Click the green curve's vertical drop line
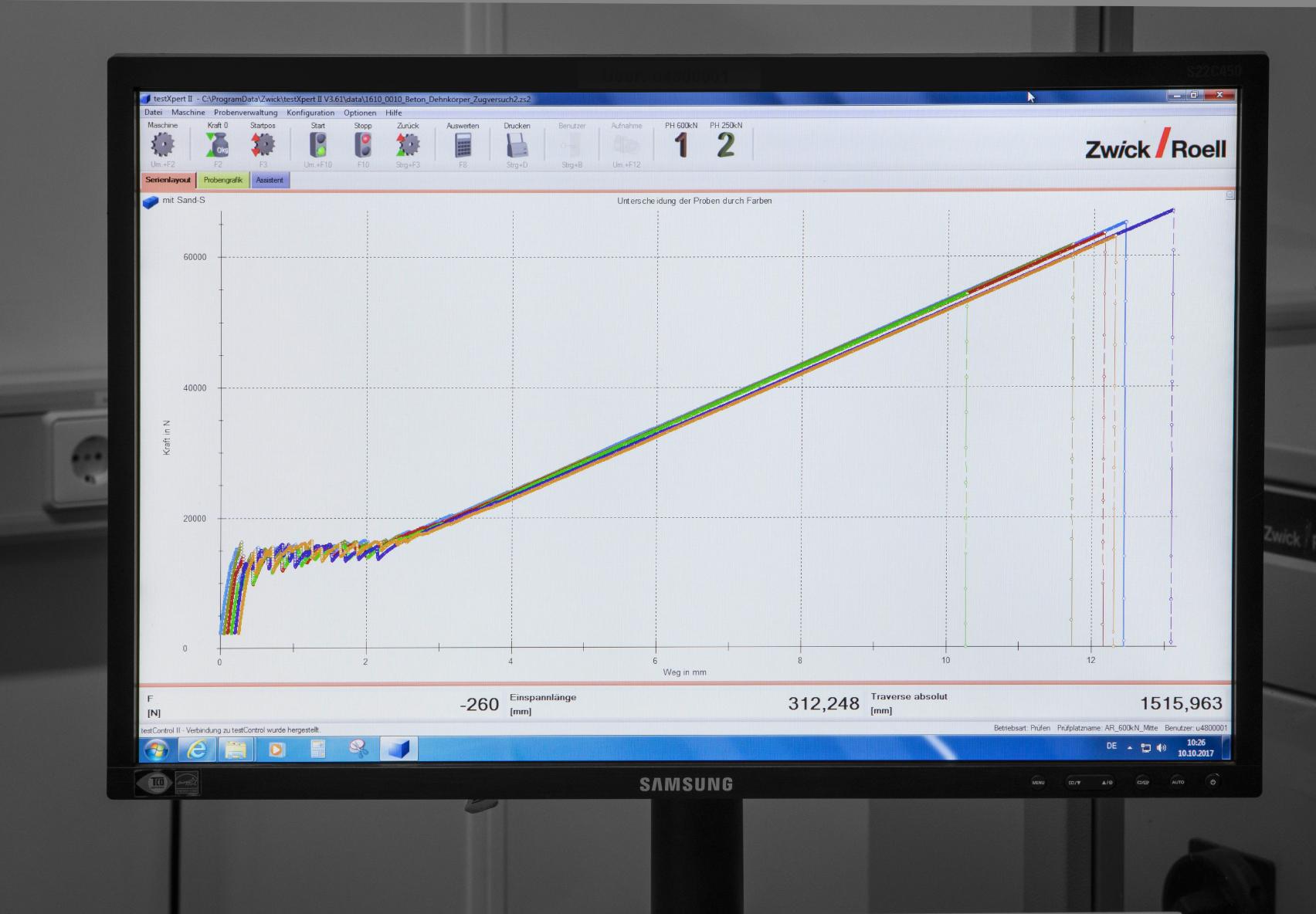The height and width of the screenshot is (914, 1316). tap(966, 471)
